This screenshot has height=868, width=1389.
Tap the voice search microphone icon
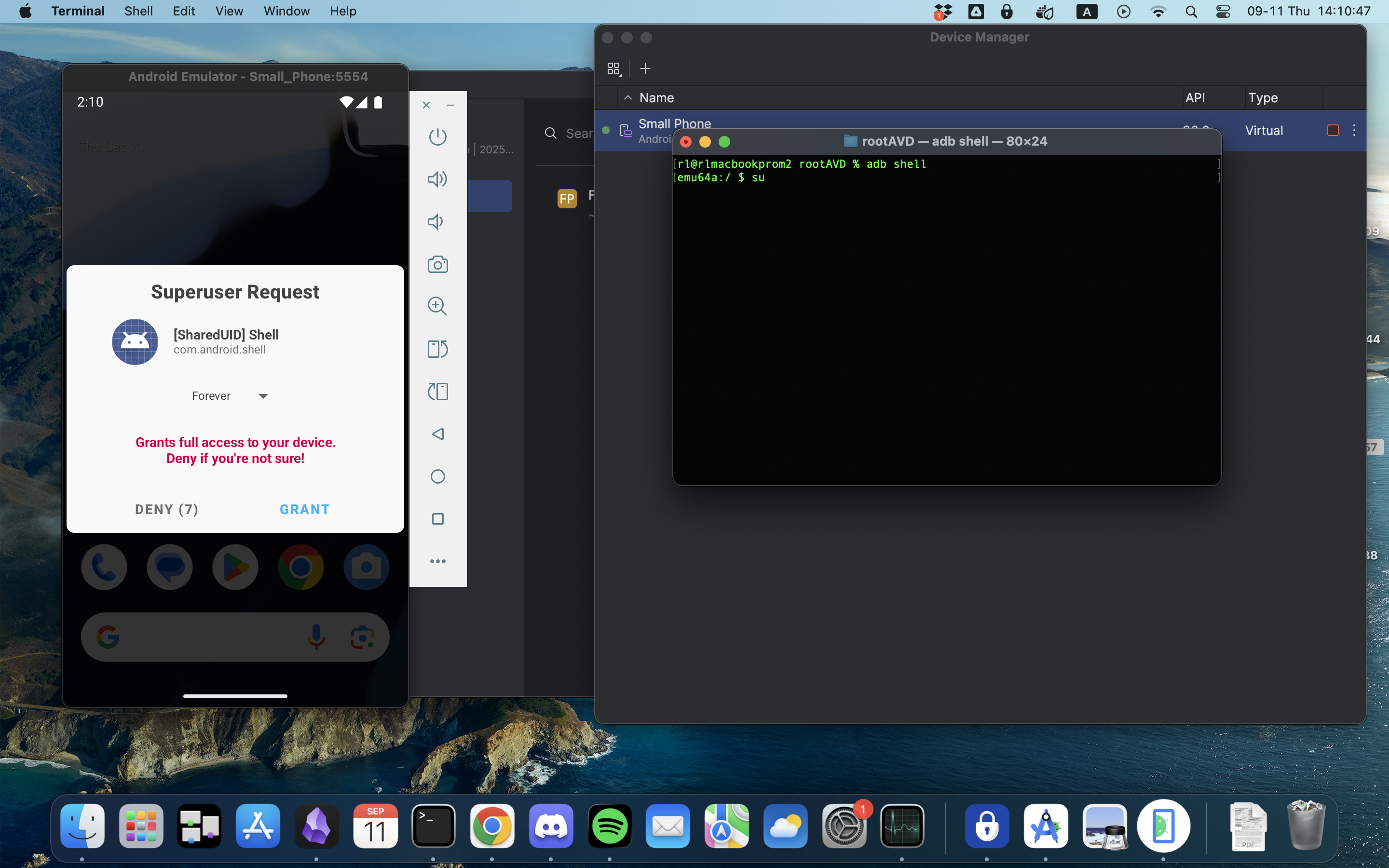pyautogui.click(x=316, y=637)
